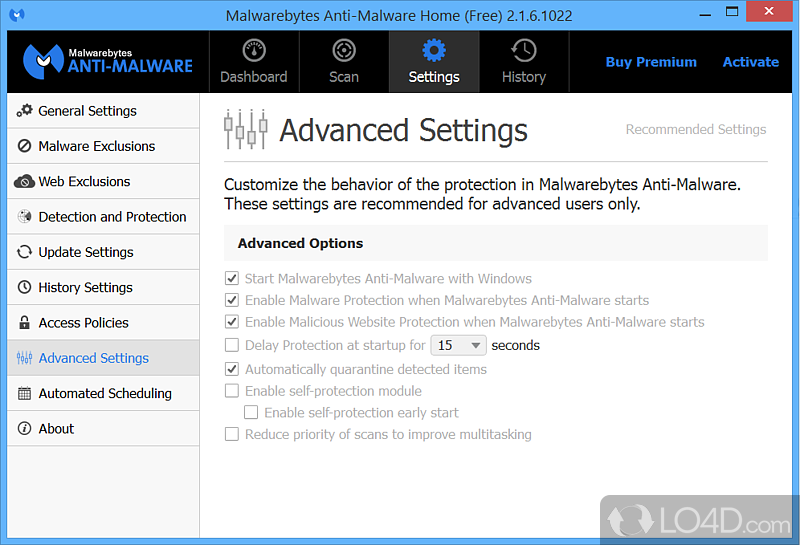The height and width of the screenshot is (545, 800).
Task: Click the Access Policies padlock icon
Action: 24,323
